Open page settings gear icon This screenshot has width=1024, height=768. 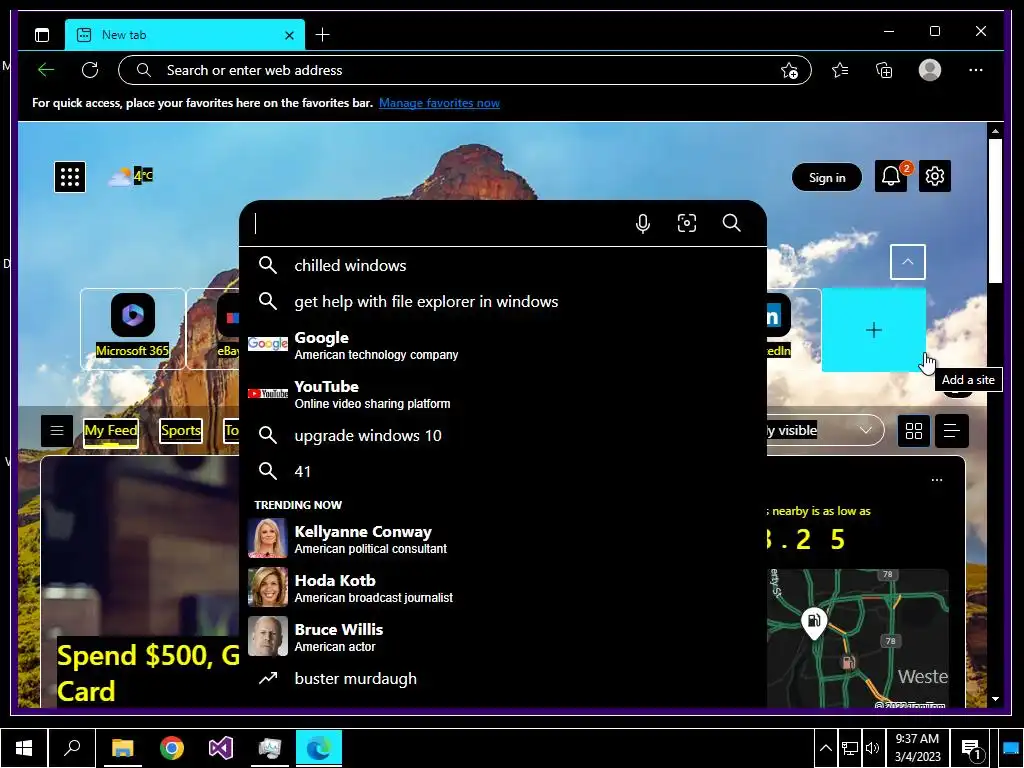pyautogui.click(x=935, y=176)
